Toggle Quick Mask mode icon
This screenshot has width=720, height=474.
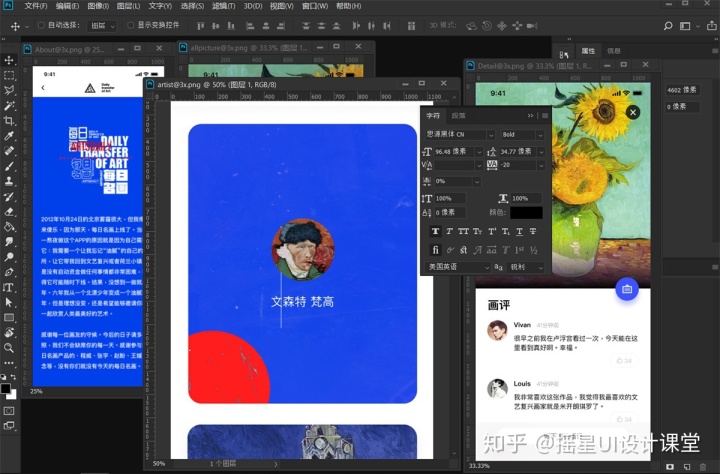(x=9, y=411)
